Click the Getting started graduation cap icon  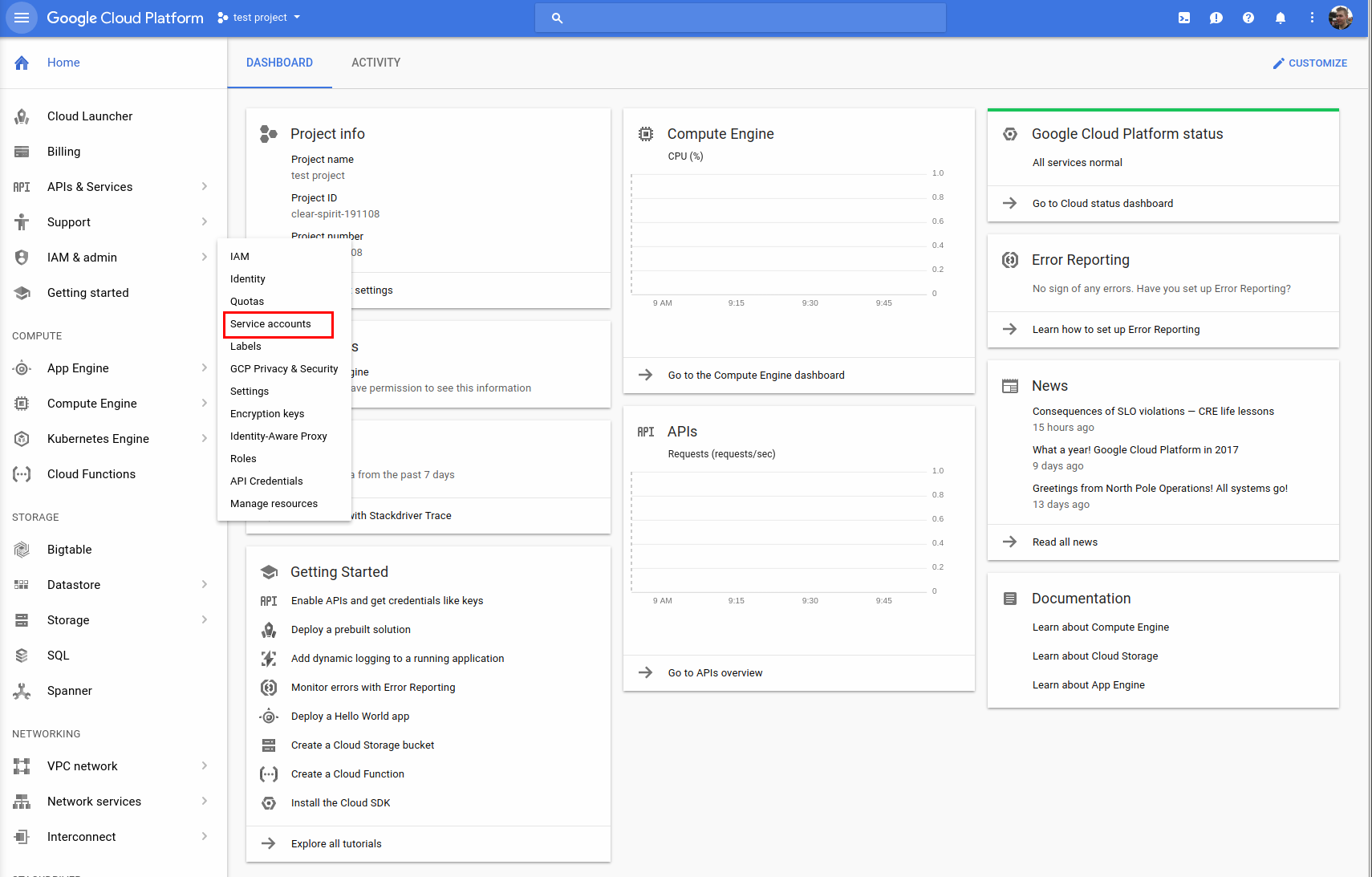[22, 293]
